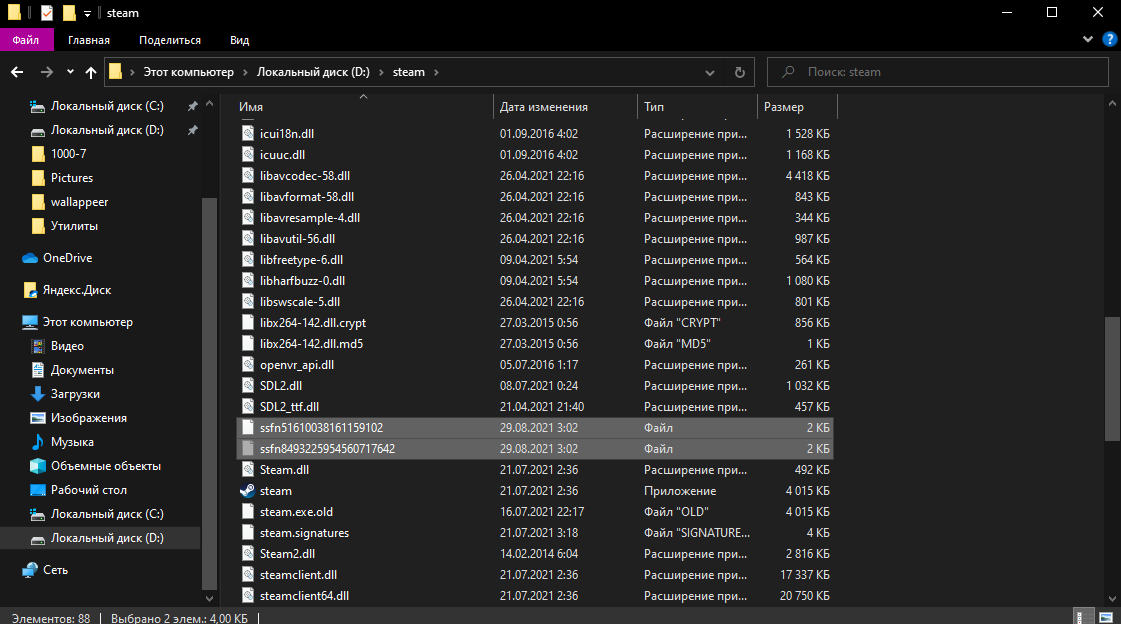Unpin Локальный диск (C:) from quick access
The image size is (1121, 624).
coord(192,107)
